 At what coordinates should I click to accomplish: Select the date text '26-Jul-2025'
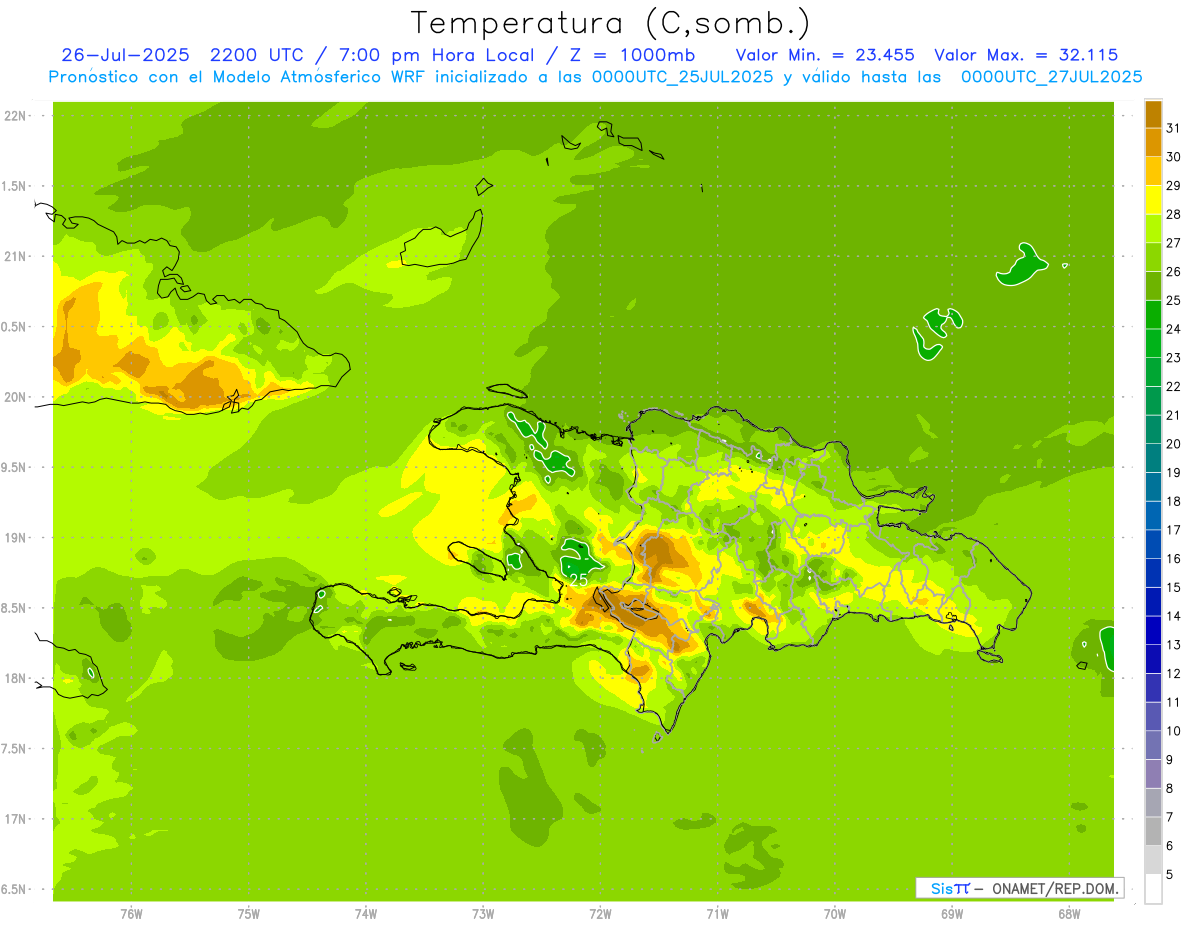125,55
